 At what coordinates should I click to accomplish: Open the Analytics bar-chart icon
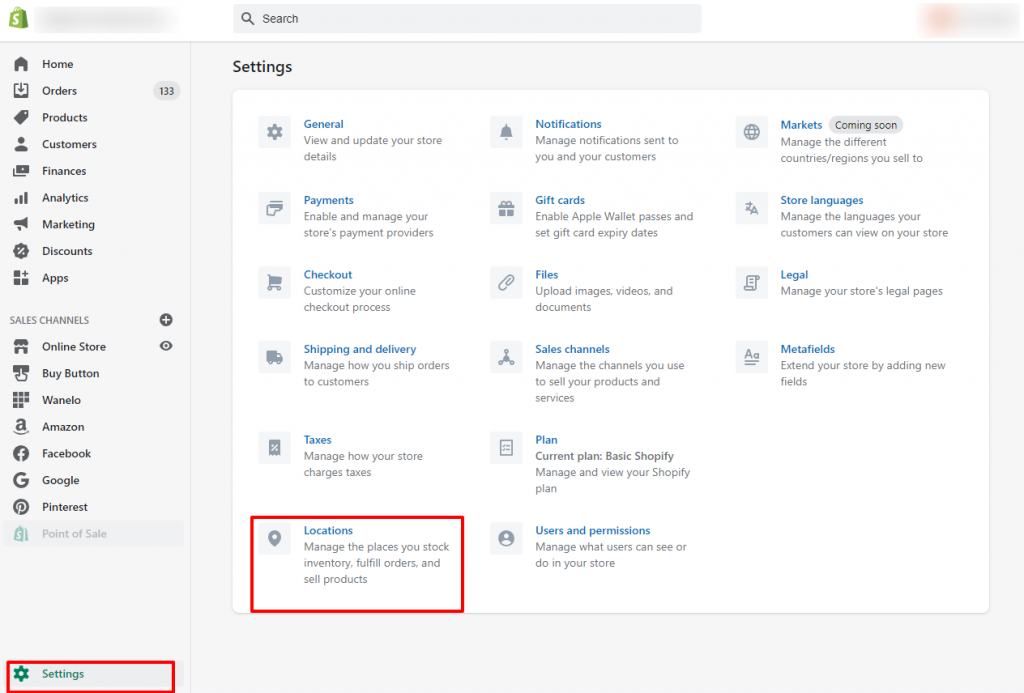[x=22, y=197]
